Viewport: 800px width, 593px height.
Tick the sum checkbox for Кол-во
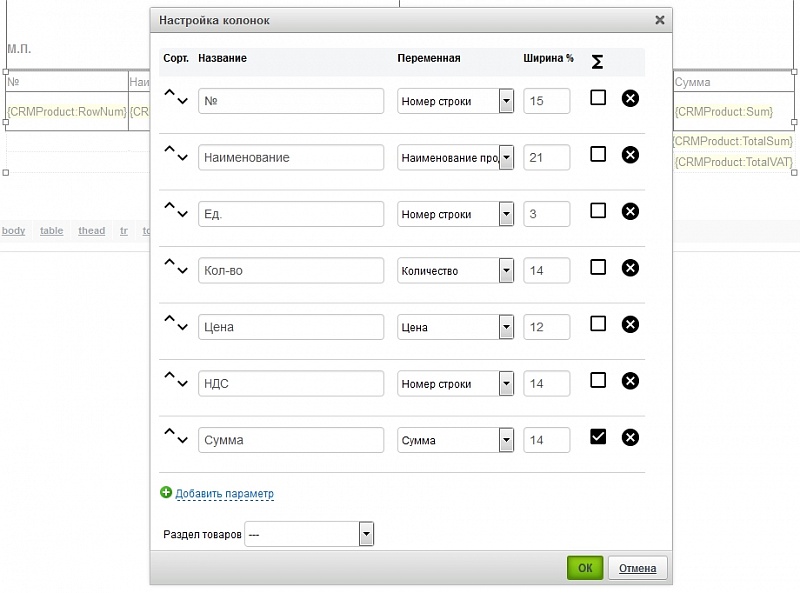coord(598,267)
